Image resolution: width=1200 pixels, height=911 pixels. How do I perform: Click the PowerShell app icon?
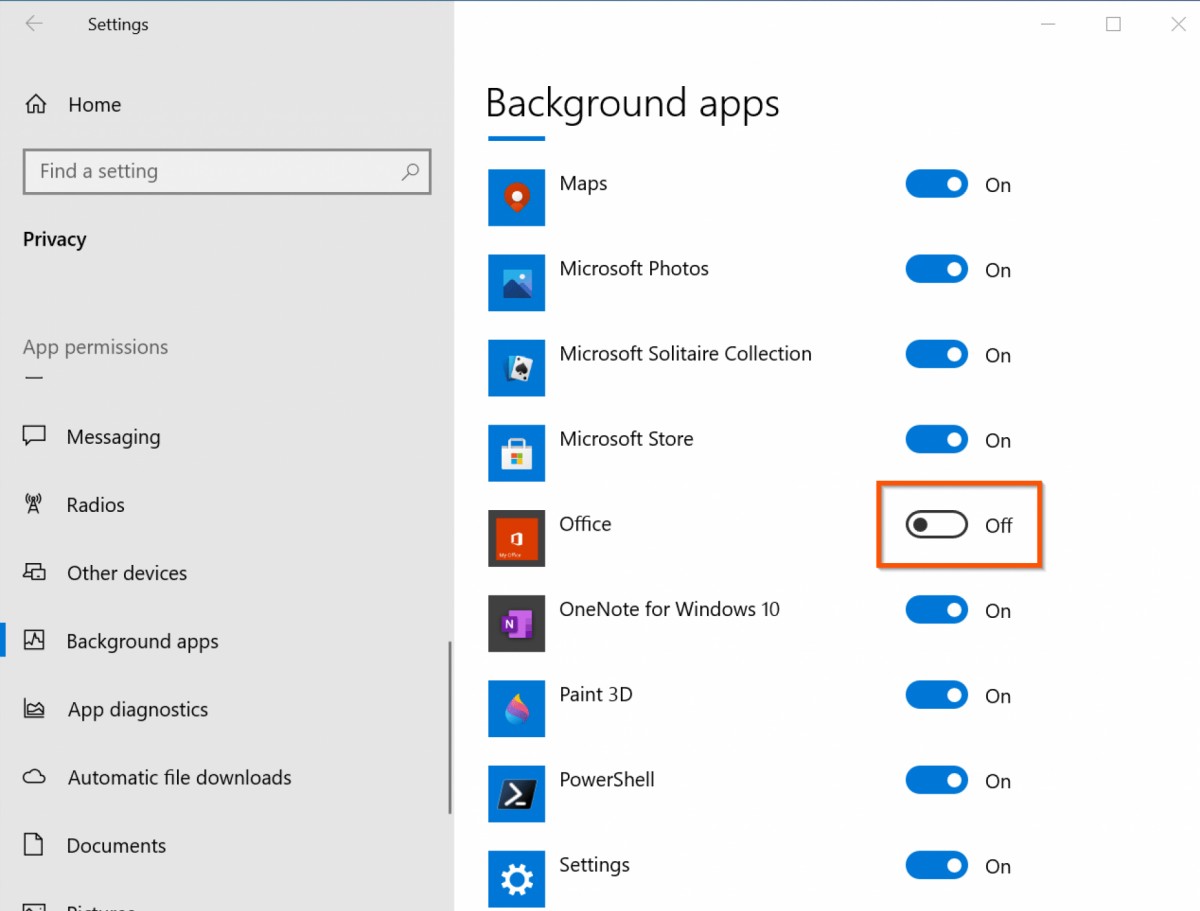click(516, 793)
